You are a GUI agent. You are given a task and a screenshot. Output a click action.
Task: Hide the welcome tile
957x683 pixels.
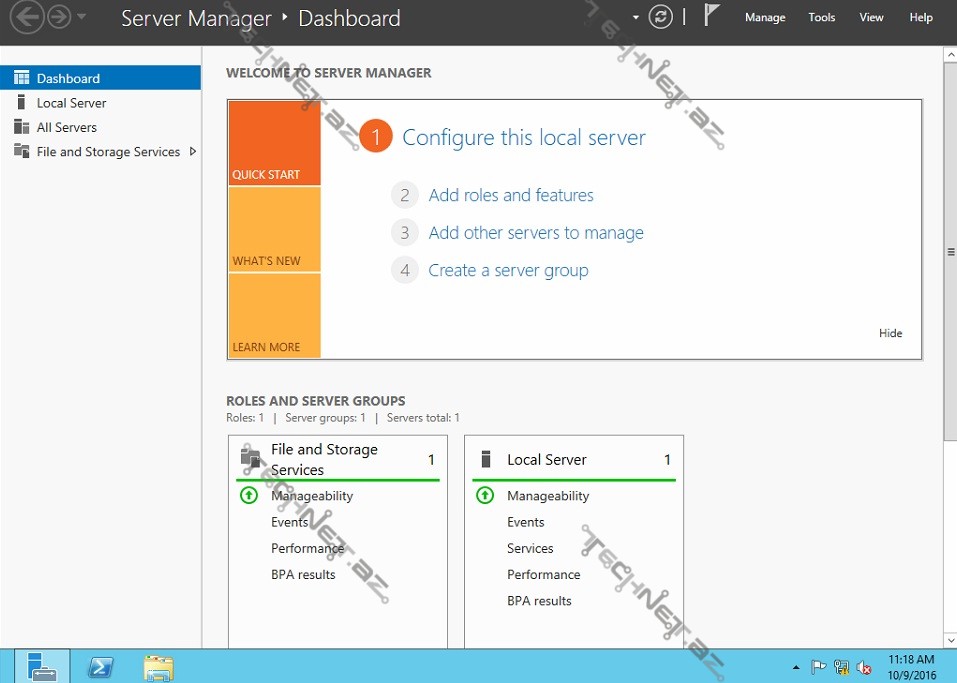pos(890,333)
